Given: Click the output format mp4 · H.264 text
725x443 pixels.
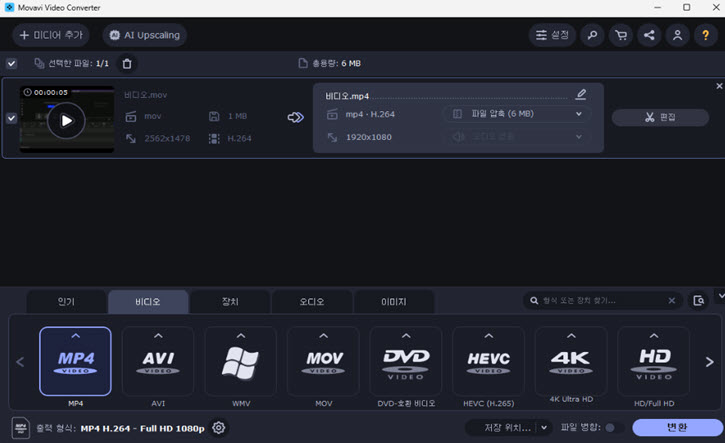Looking at the screenshot, I should tap(370, 114).
